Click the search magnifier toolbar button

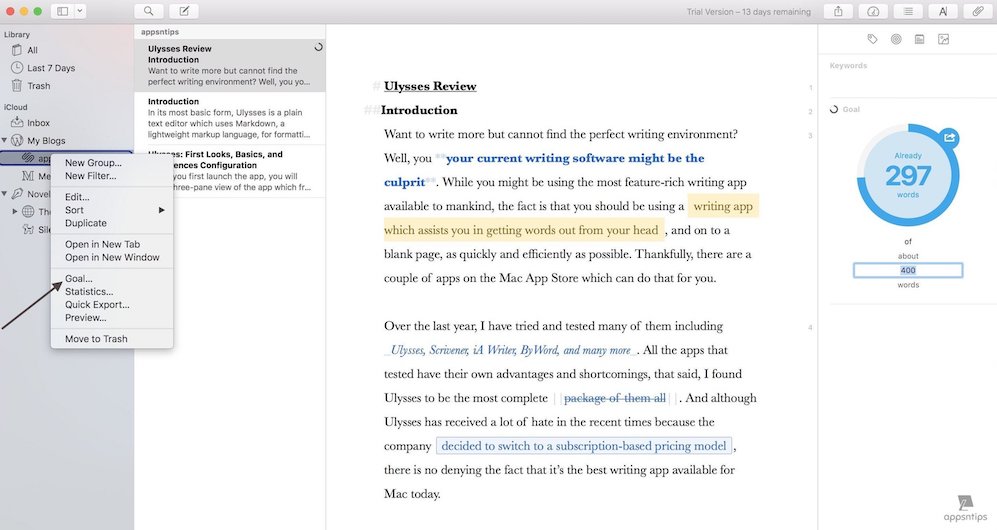click(x=148, y=11)
